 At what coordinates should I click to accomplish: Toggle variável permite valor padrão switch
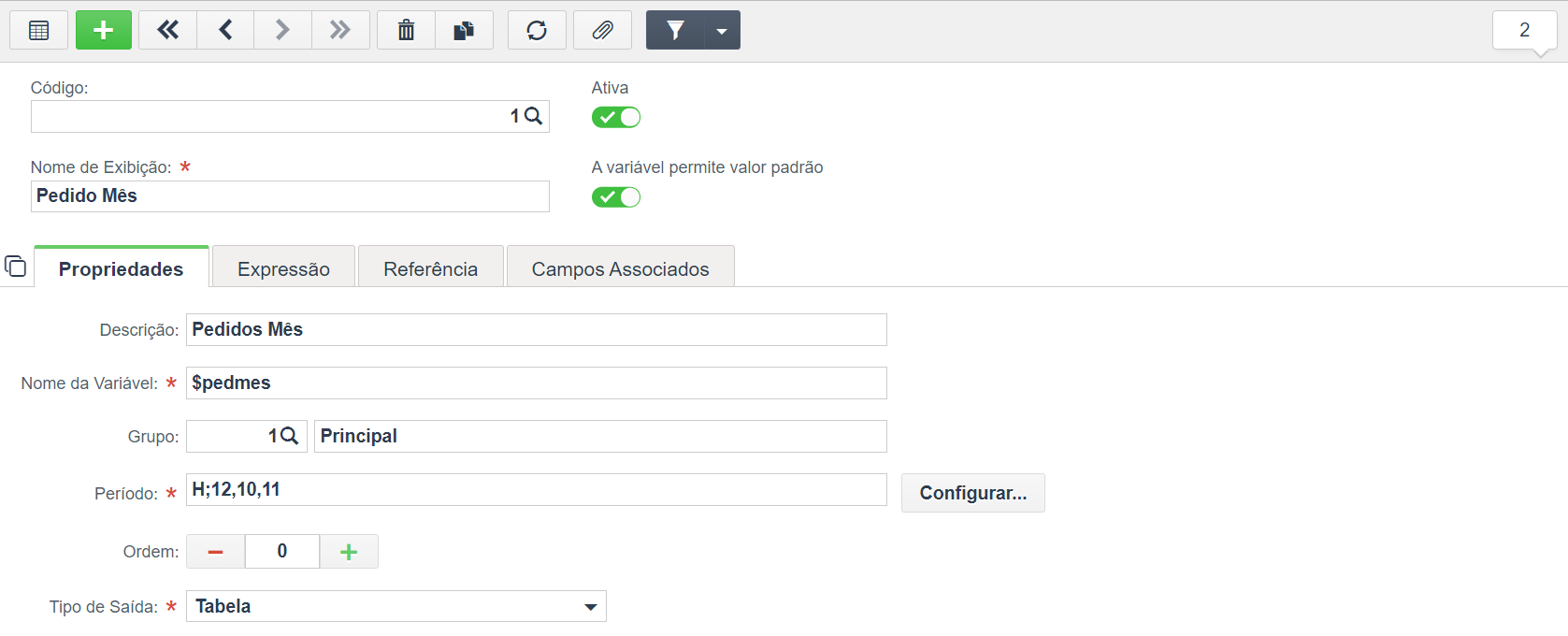616,197
